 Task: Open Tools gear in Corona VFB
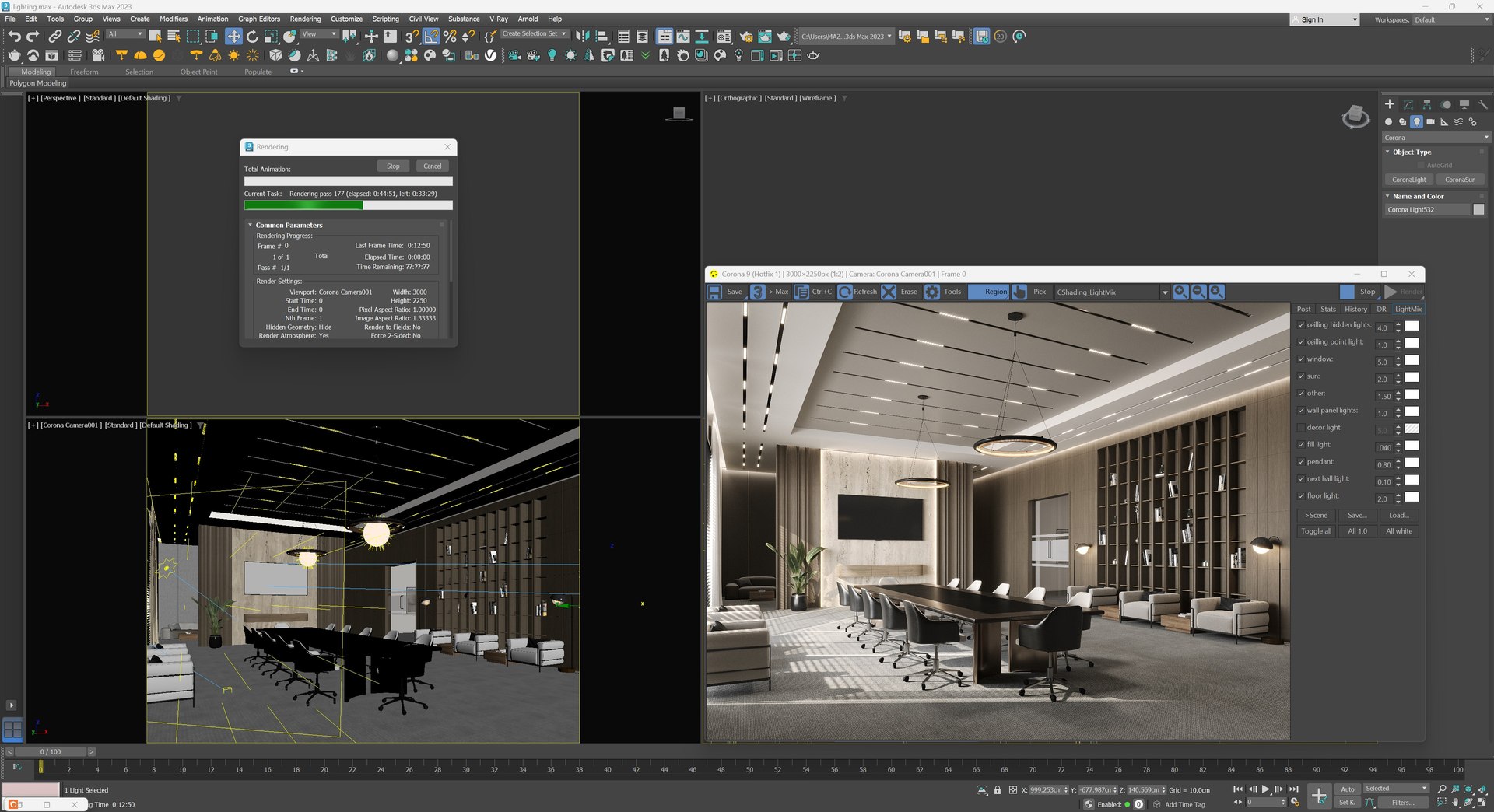932,292
